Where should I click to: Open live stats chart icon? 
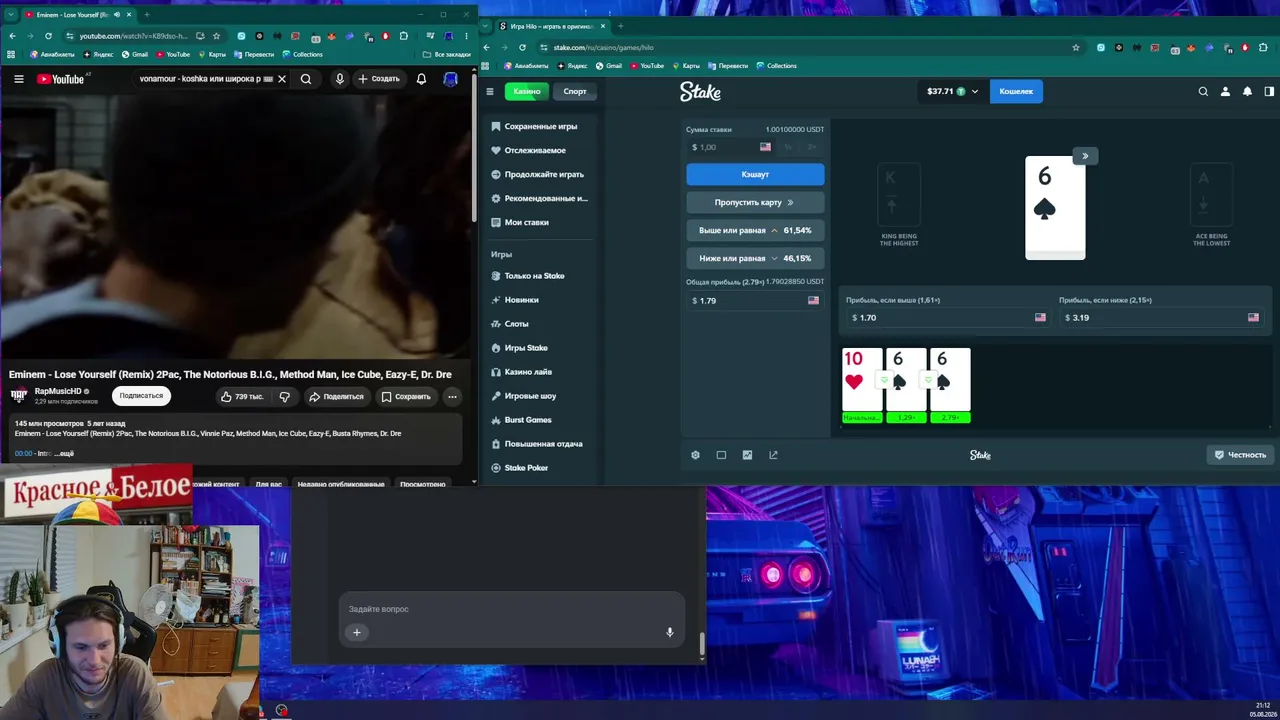coord(747,455)
